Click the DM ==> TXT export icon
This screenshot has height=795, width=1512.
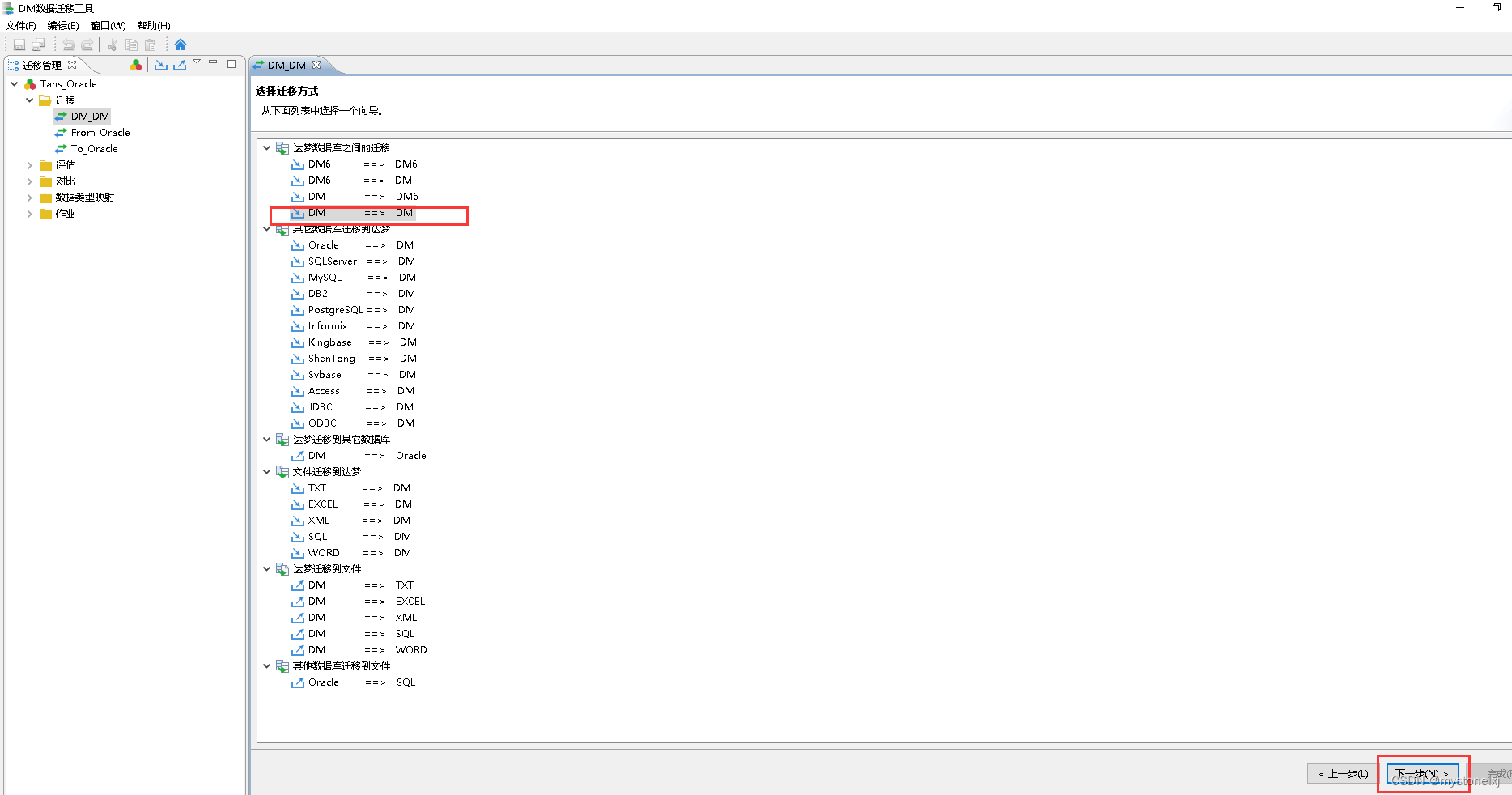coord(298,585)
